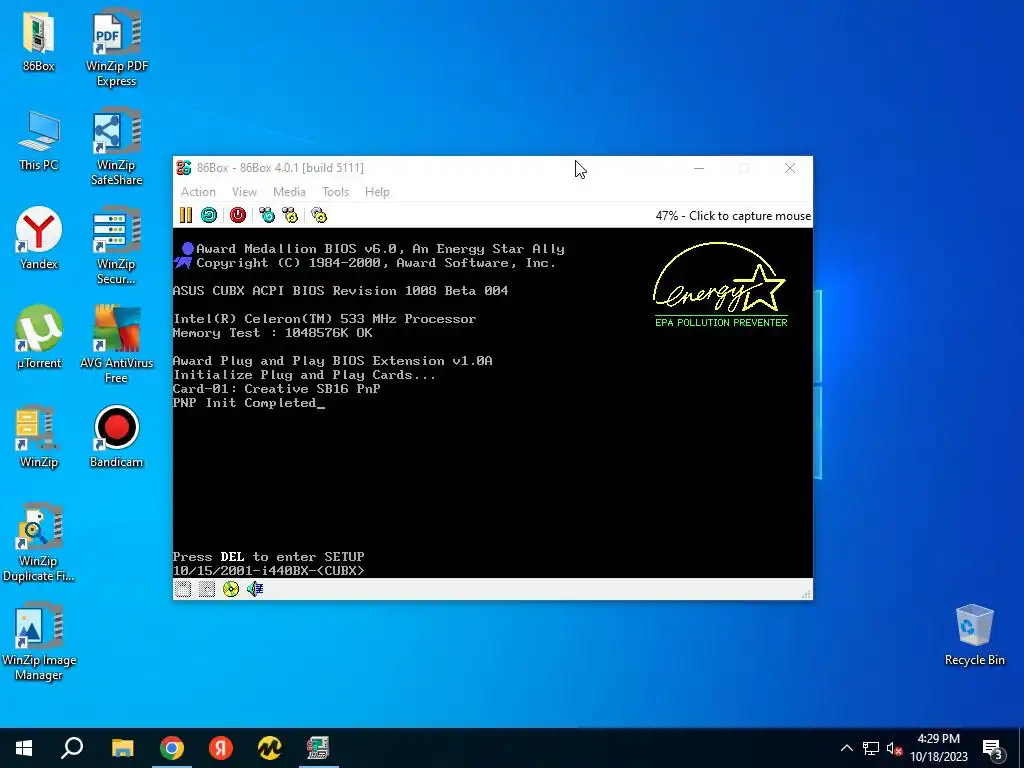Click second floppy drive status bar icon
Image resolution: width=1024 pixels, height=768 pixels.
click(206, 589)
